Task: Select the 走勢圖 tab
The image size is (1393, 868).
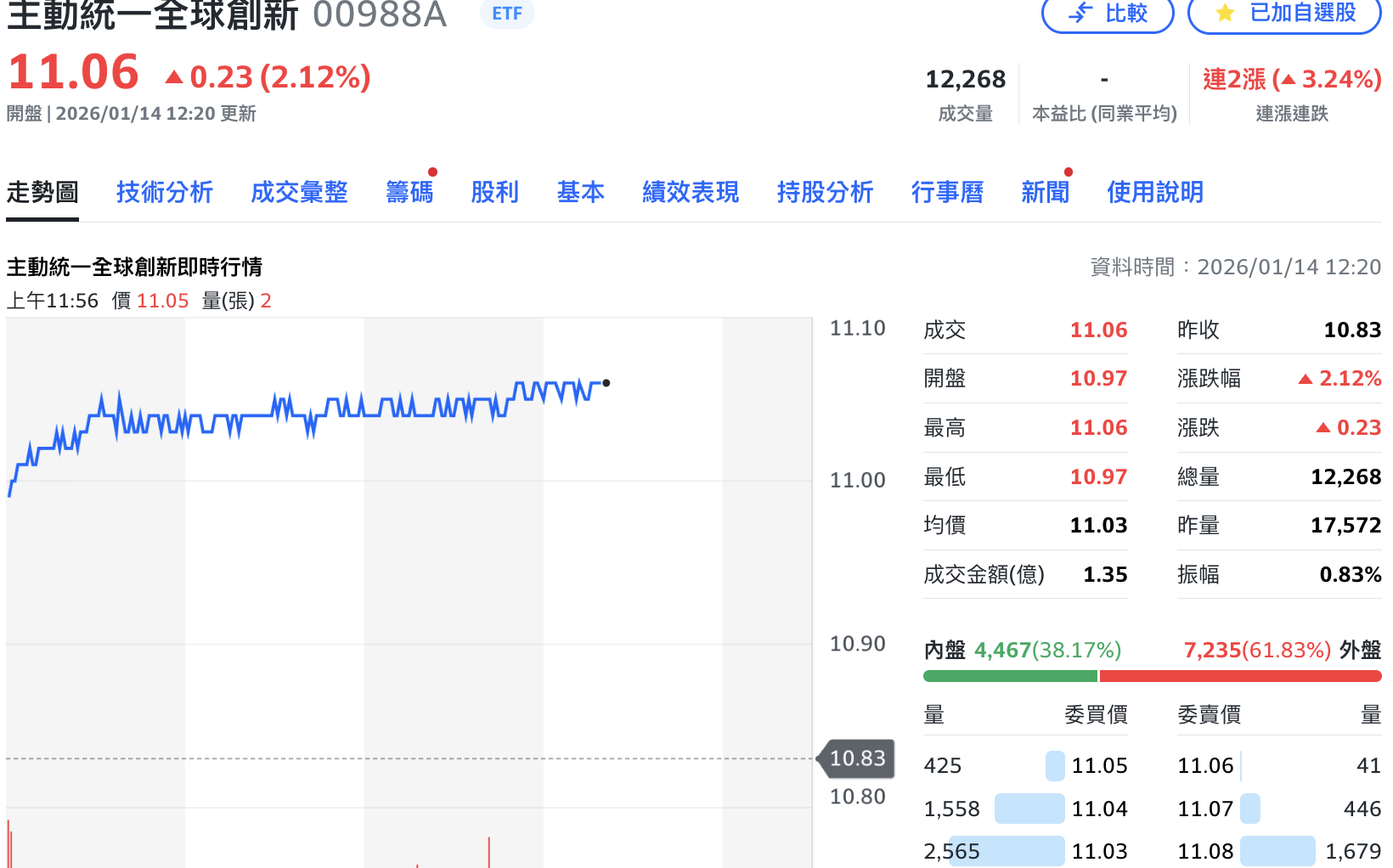Action: pyautogui.click(x=42, y=192)
